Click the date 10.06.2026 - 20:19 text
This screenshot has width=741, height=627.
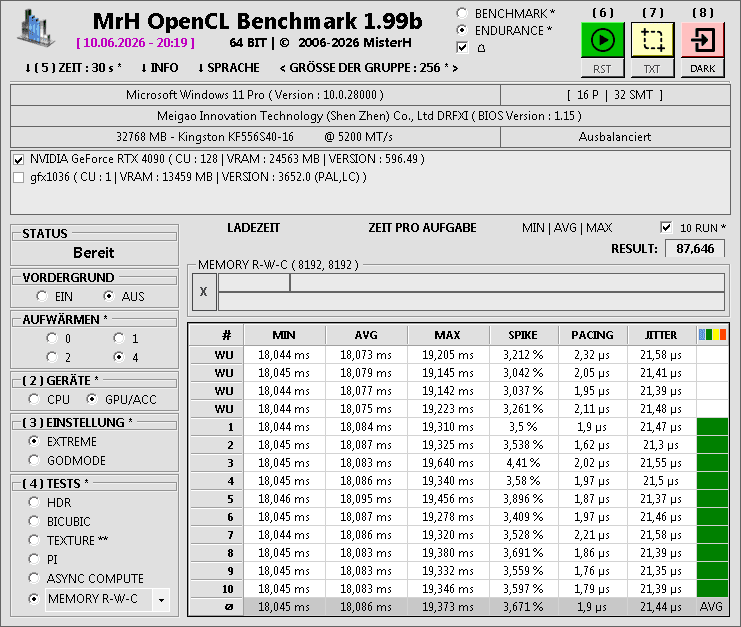[136, 43]
